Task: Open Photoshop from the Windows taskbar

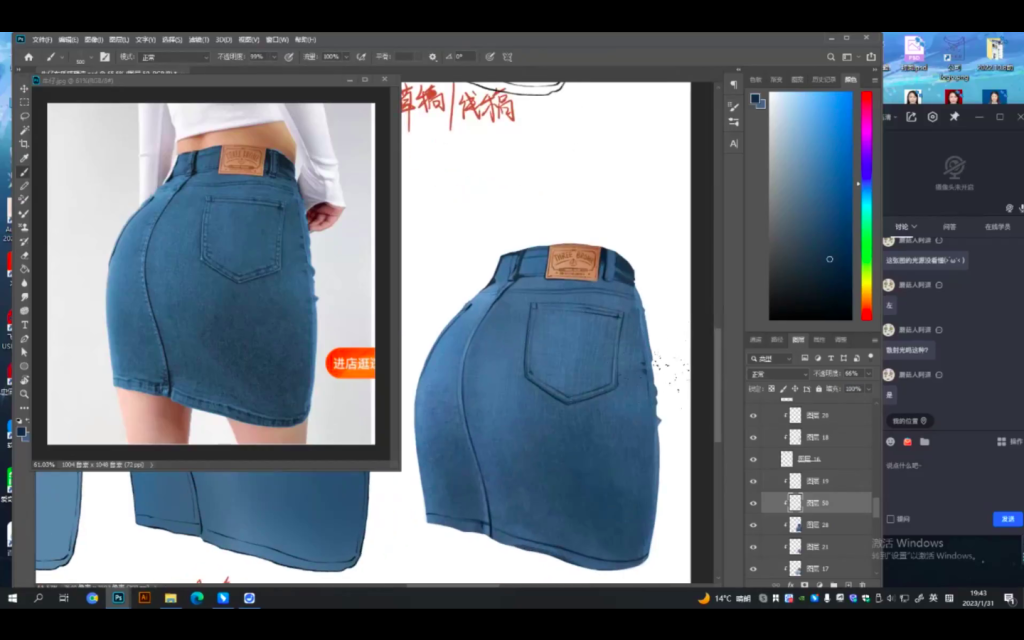Action: pos(118,598)
